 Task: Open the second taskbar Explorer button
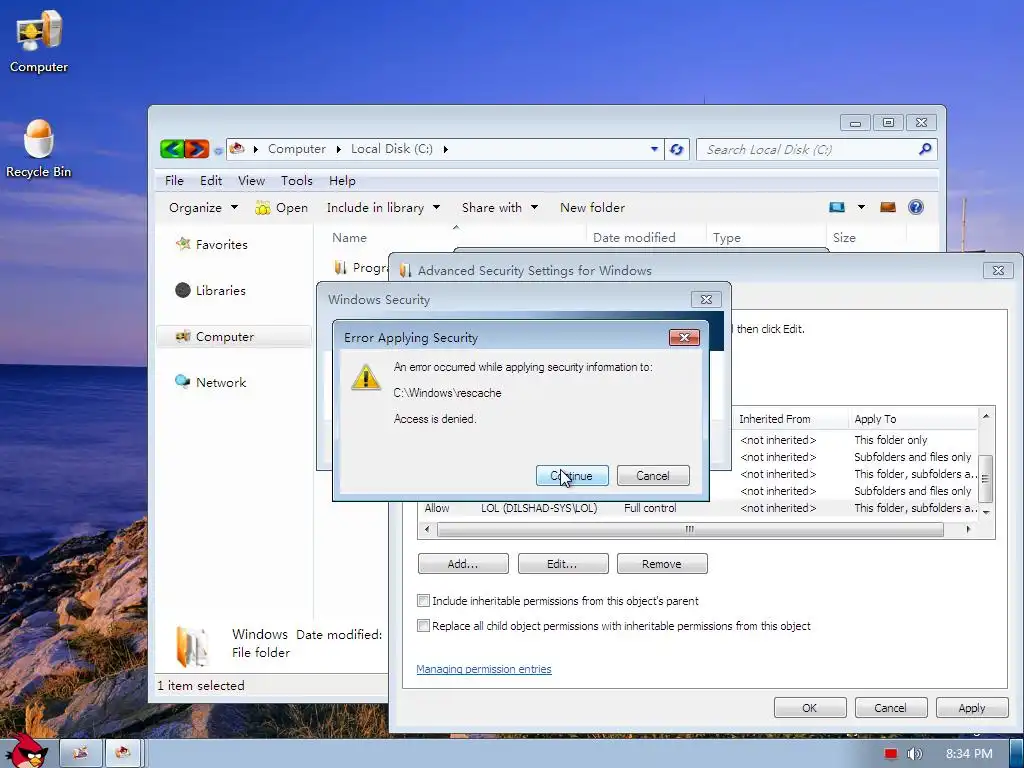pos(123,753)
